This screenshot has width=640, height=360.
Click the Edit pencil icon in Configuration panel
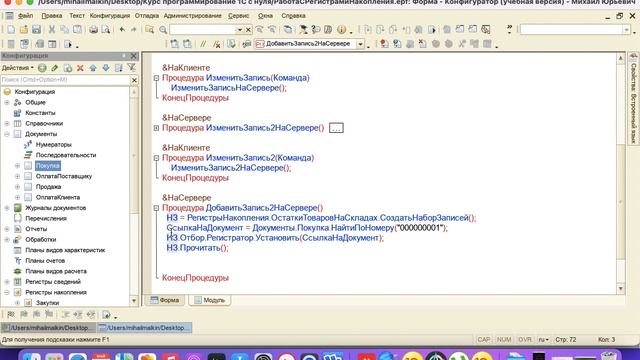(55, 68)
